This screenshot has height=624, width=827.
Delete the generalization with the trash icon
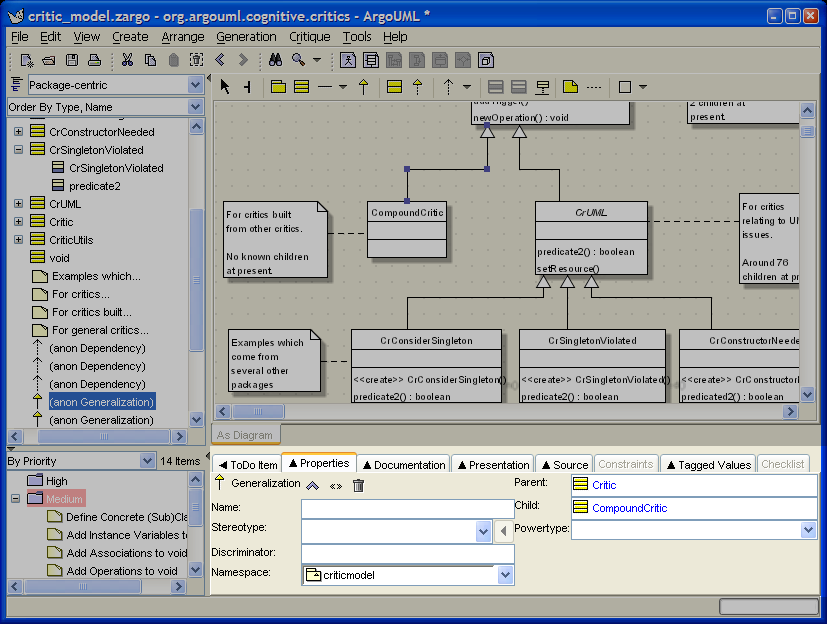[358, 485]
